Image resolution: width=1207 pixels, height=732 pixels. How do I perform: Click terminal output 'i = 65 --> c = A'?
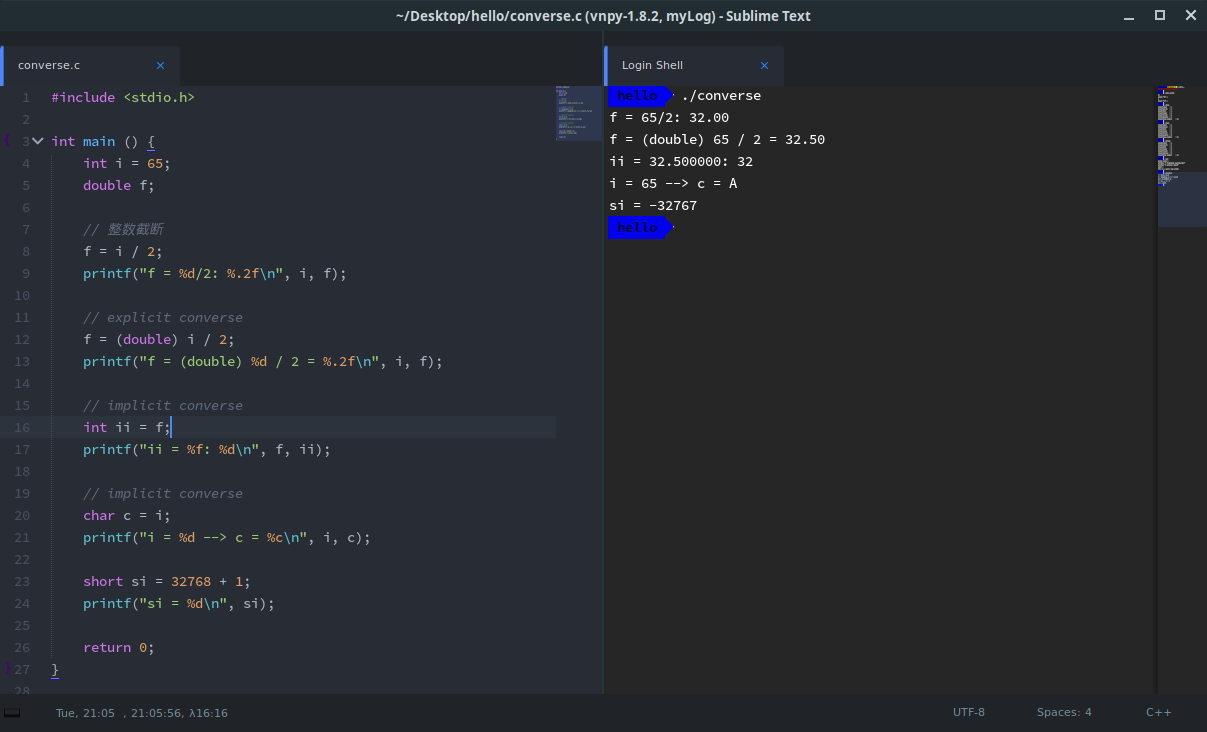(673, 183)
